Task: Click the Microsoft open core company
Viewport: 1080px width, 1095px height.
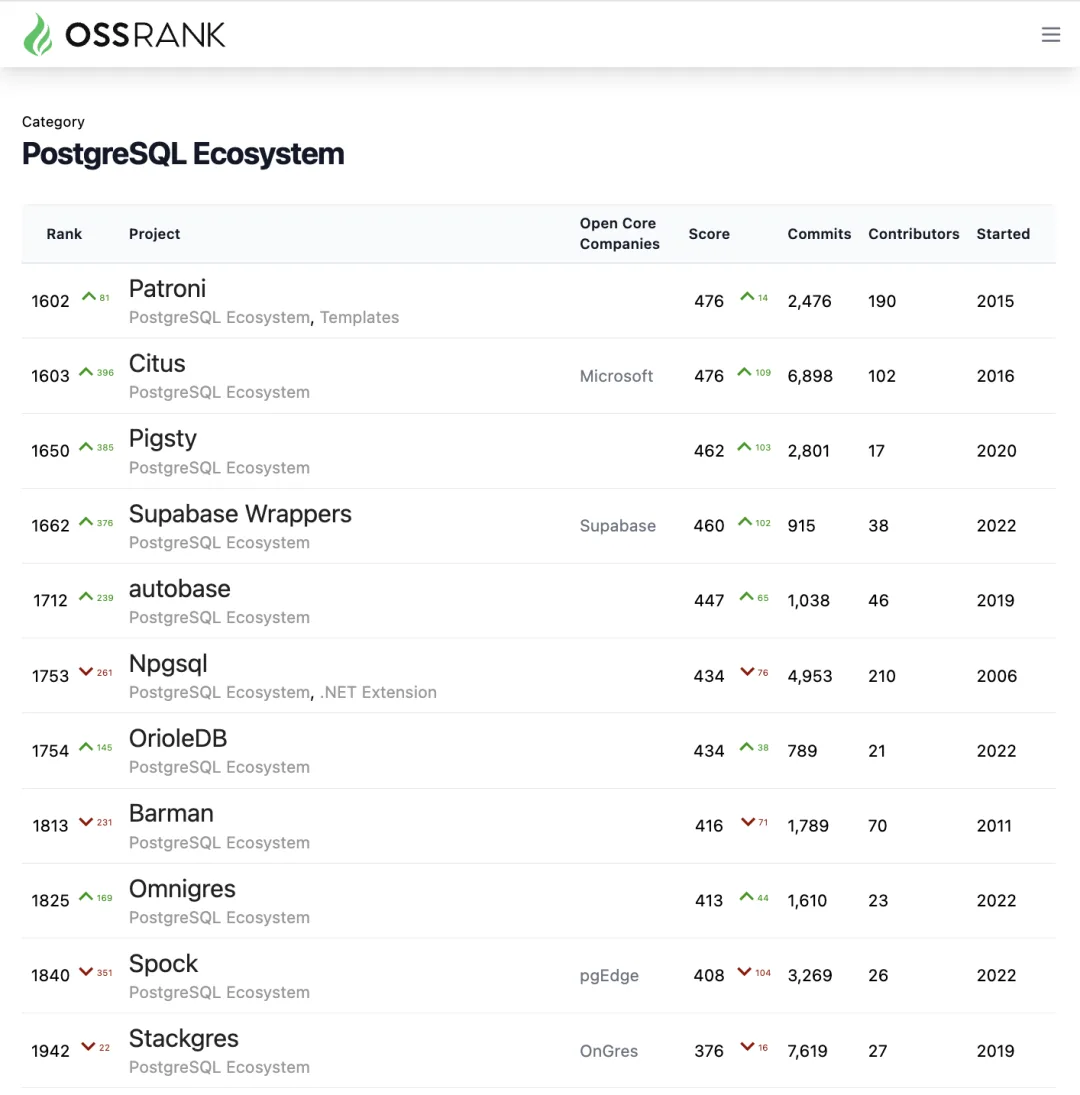Action: point(616,376)
